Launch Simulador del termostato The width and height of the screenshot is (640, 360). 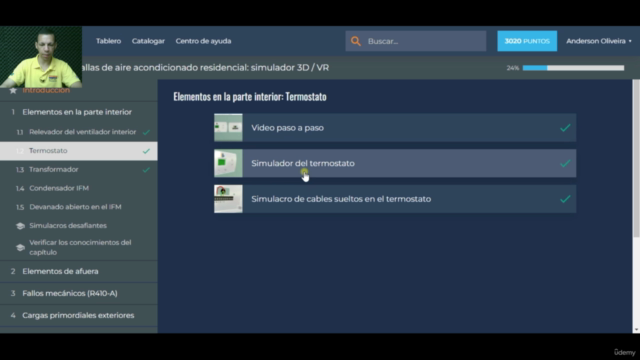(395, 163)
